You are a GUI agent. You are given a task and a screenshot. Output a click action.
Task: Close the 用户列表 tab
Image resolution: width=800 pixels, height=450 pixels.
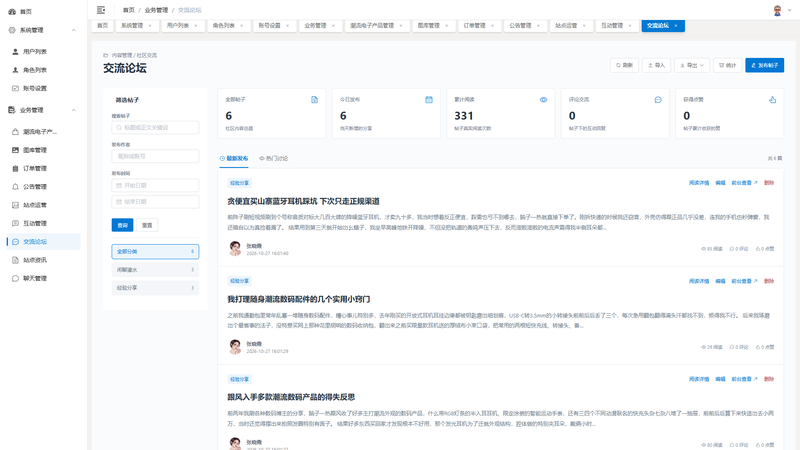[196, 26]
